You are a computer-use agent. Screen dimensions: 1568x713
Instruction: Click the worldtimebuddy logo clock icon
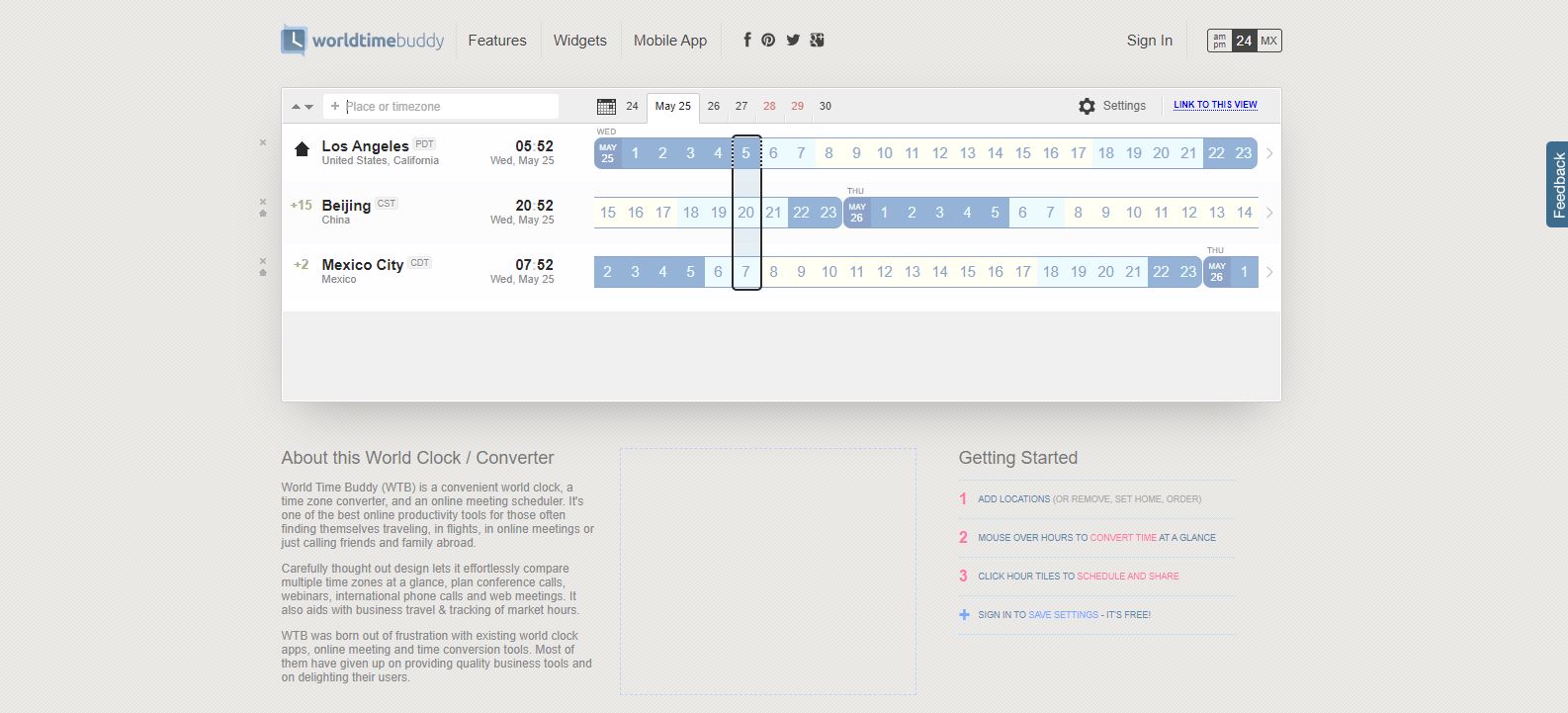pyautogui.click(x=294, y=41)
